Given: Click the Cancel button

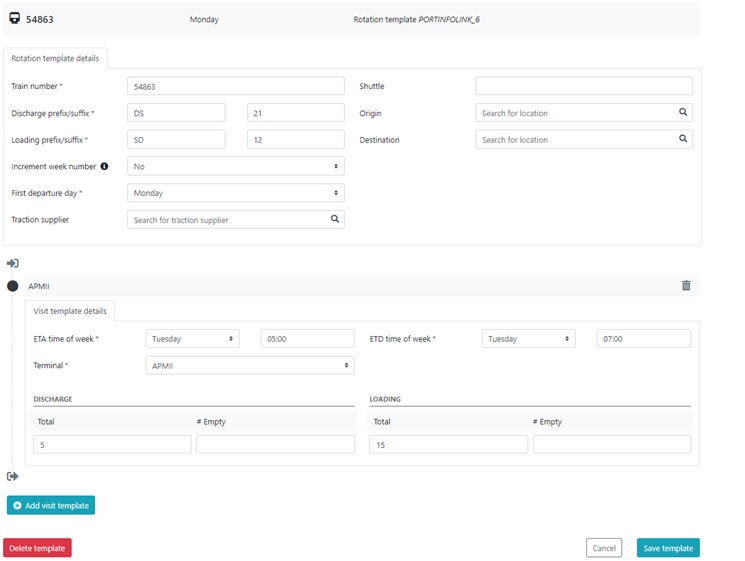Looking at the screenshot, I should pyautogui.click(x=604, y=548).
